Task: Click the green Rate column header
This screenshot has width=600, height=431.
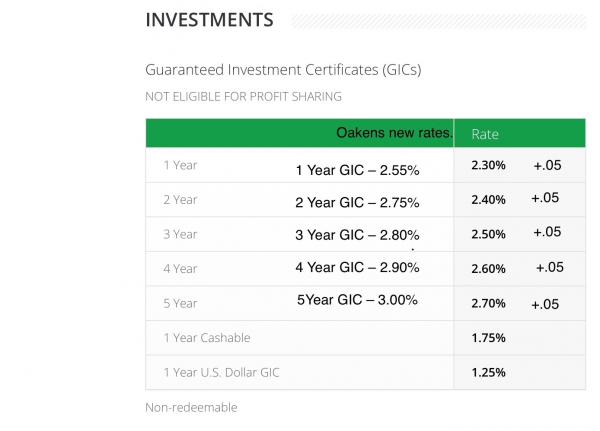Action: (x=485, y=134)
